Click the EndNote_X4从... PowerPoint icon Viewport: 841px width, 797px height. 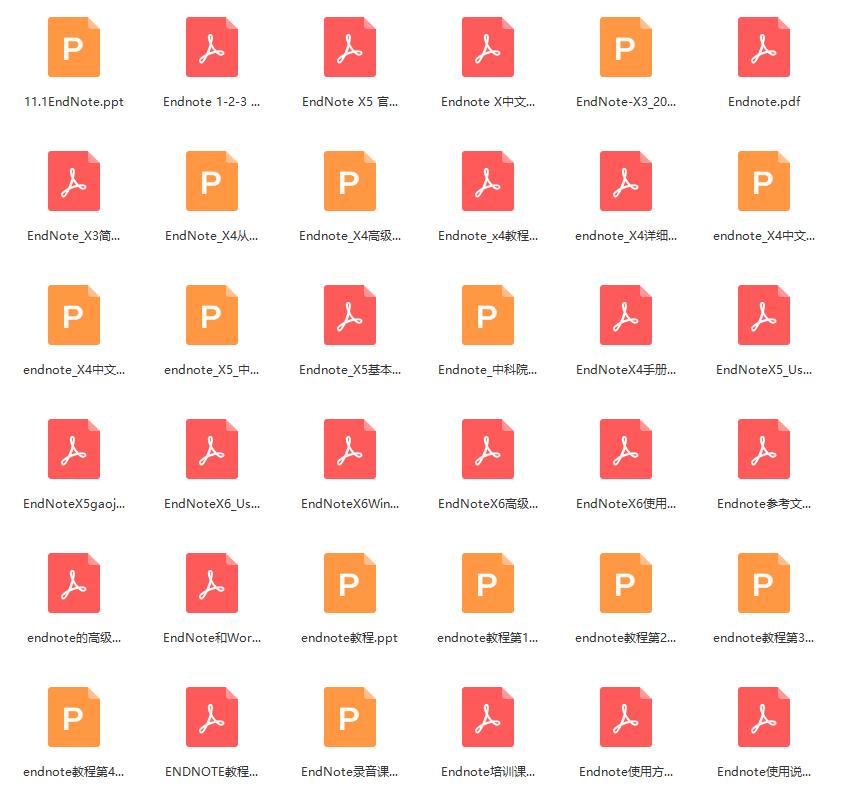click(212, 181)
